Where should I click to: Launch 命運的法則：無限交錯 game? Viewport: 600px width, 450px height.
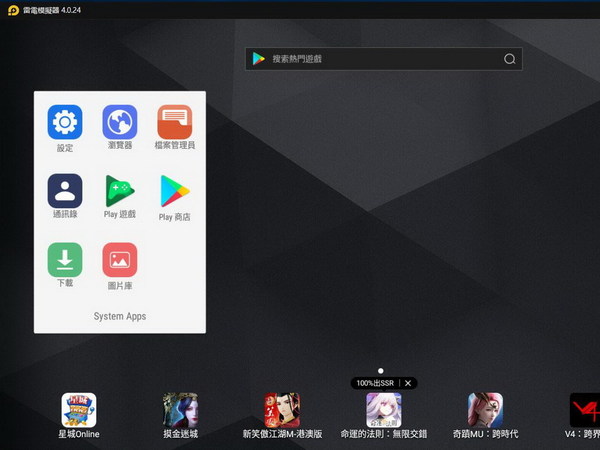[x=384, y=410]
